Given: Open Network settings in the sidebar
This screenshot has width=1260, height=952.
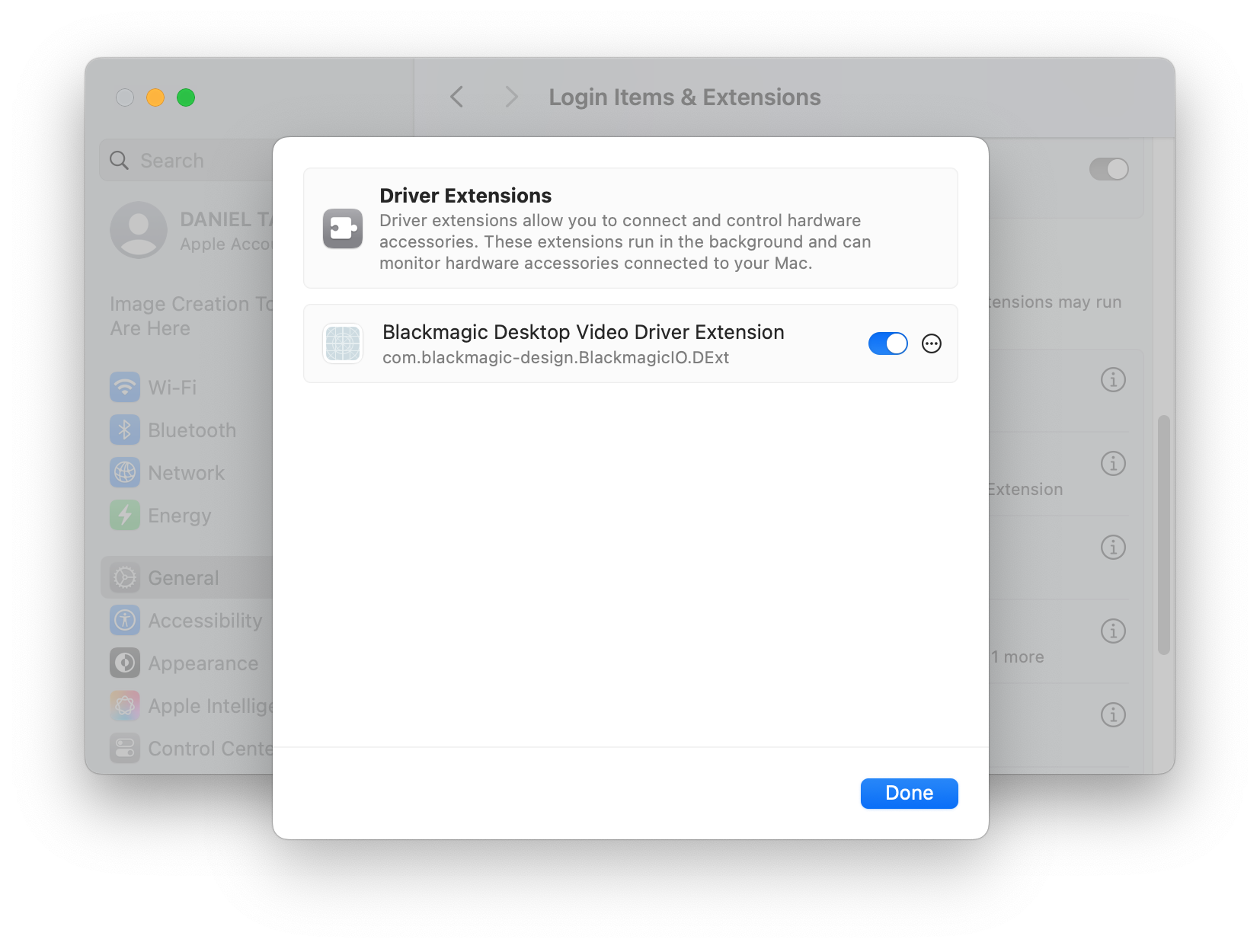Looking at the screenshot, I should click(187, 473).
